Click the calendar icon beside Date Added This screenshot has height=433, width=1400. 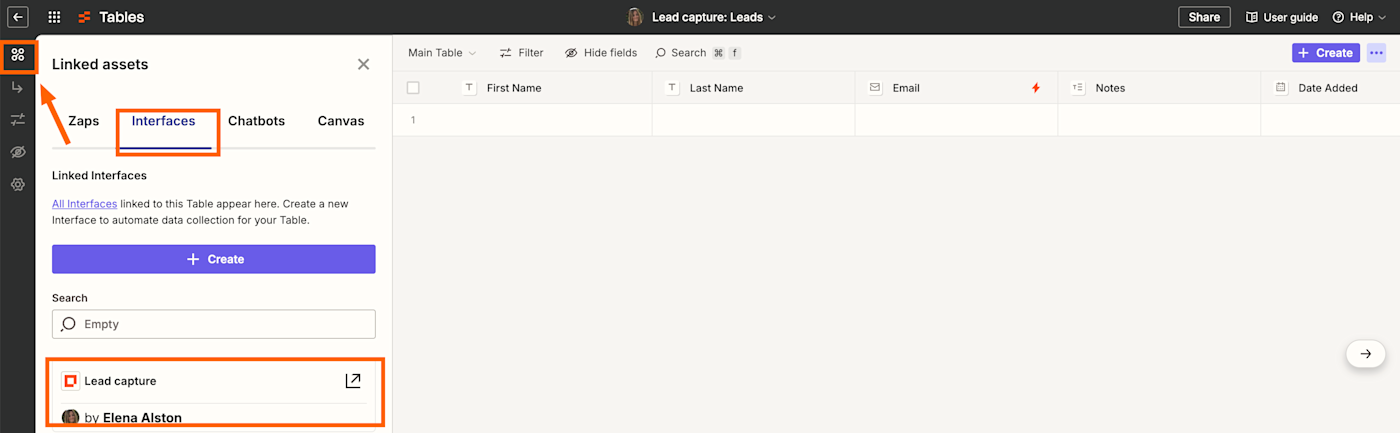pyautogui.click(x=1281, y=88)
